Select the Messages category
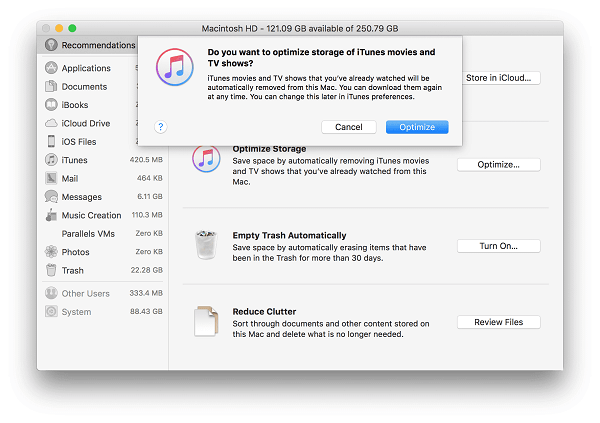Image resolution: width=600 pixels, height=423 pixels. [82, 197]
